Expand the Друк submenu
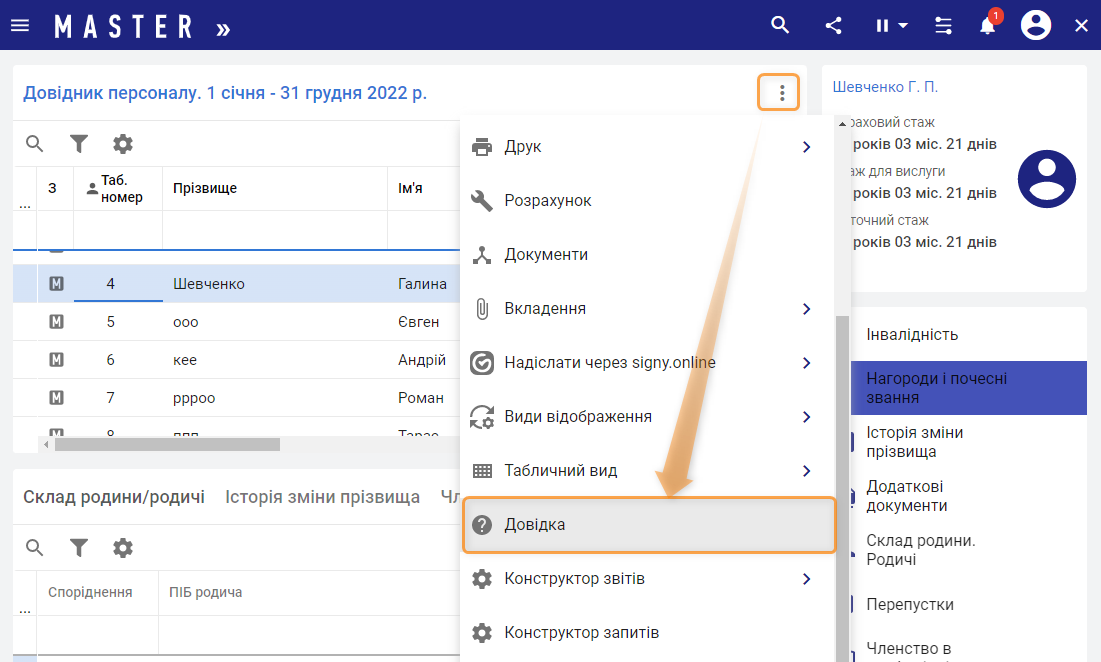This screenshot has width=1101, height=662. [806, 147]
